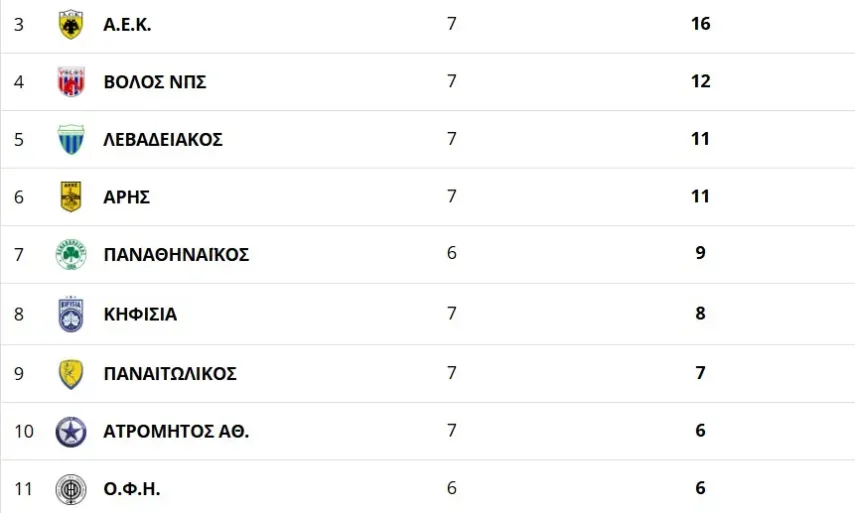Open the ΑΤΡΟΜΗΤΟΣ ΑΘ. team name link
The height and width of the screenshot is (513, 855).
(x=176, y=431)
